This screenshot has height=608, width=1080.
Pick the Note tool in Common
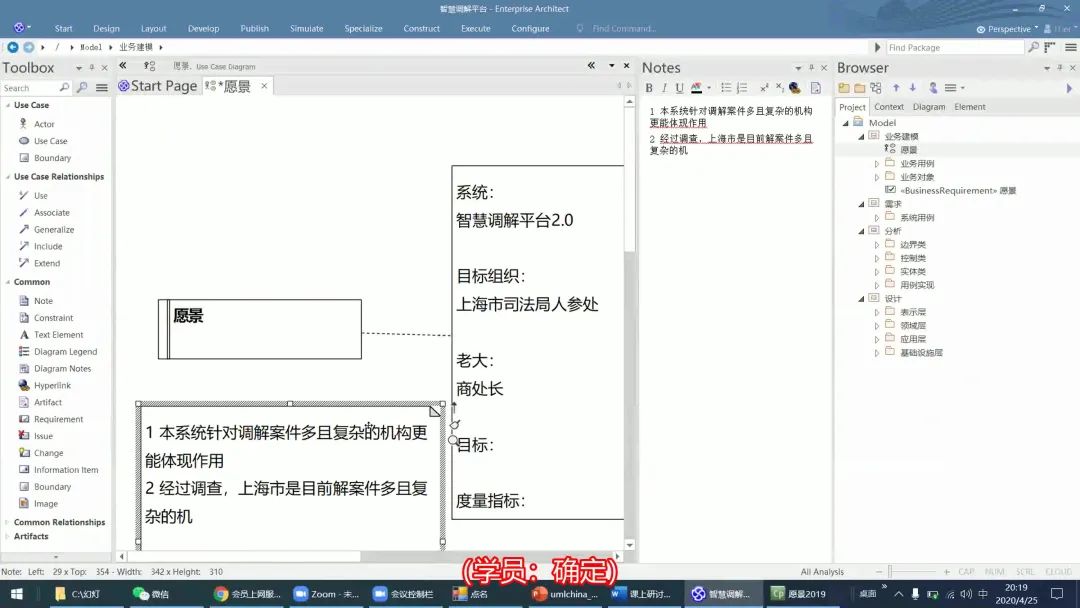[x=43, y=301]
